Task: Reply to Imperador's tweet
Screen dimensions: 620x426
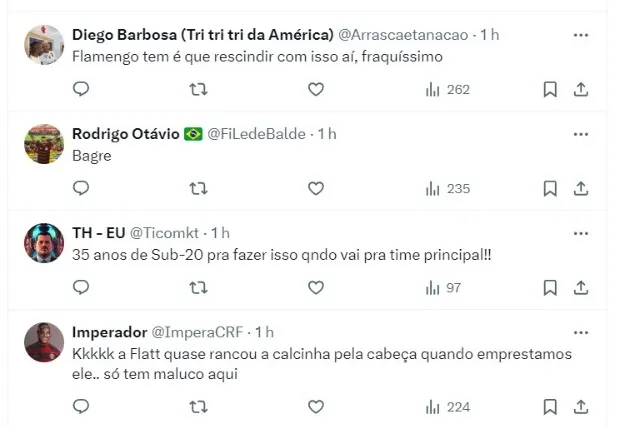Action: coord(82,406)
